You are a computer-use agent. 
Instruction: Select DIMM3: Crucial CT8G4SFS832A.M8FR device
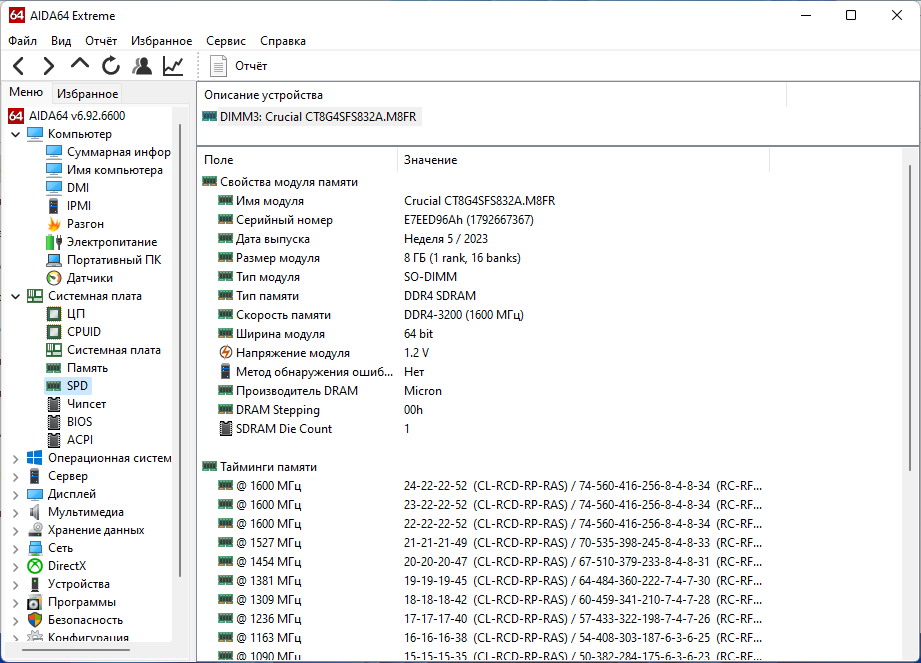point(310,116)
